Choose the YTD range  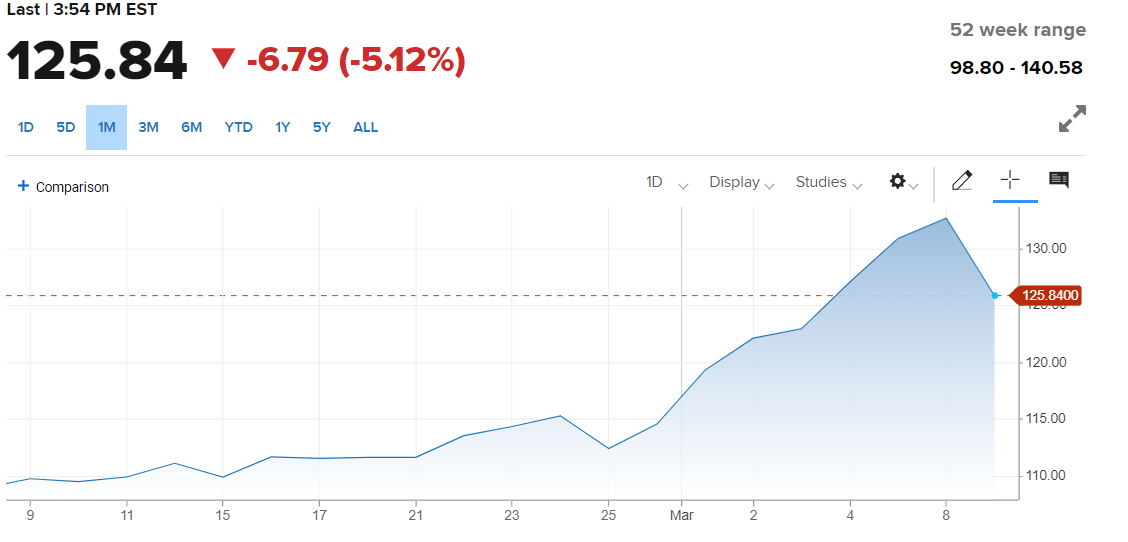(238, 127)
